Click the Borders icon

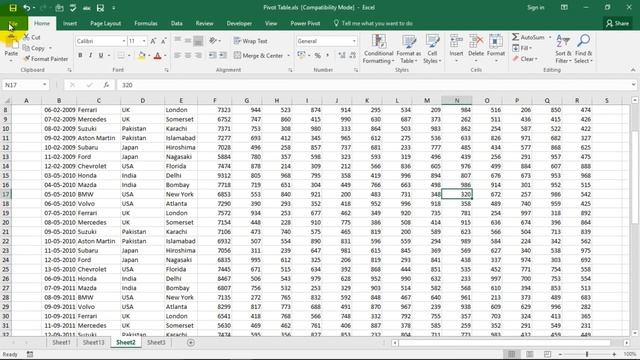point(121,55)
